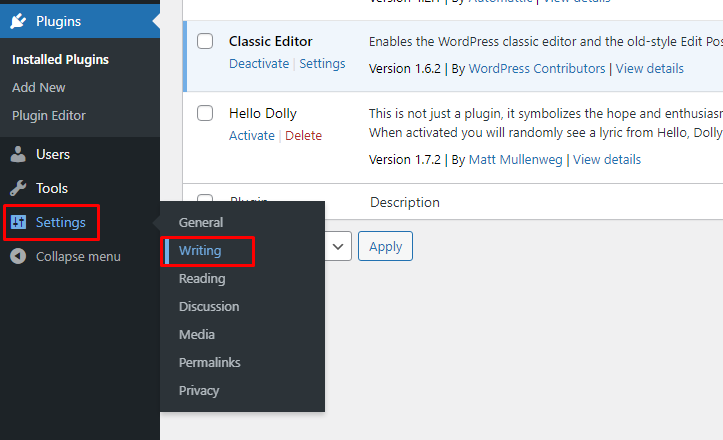723x440 pixels.
Task: Select Privacy in Settings flyout
Action: pyautogui.click(x=199, y=391)
